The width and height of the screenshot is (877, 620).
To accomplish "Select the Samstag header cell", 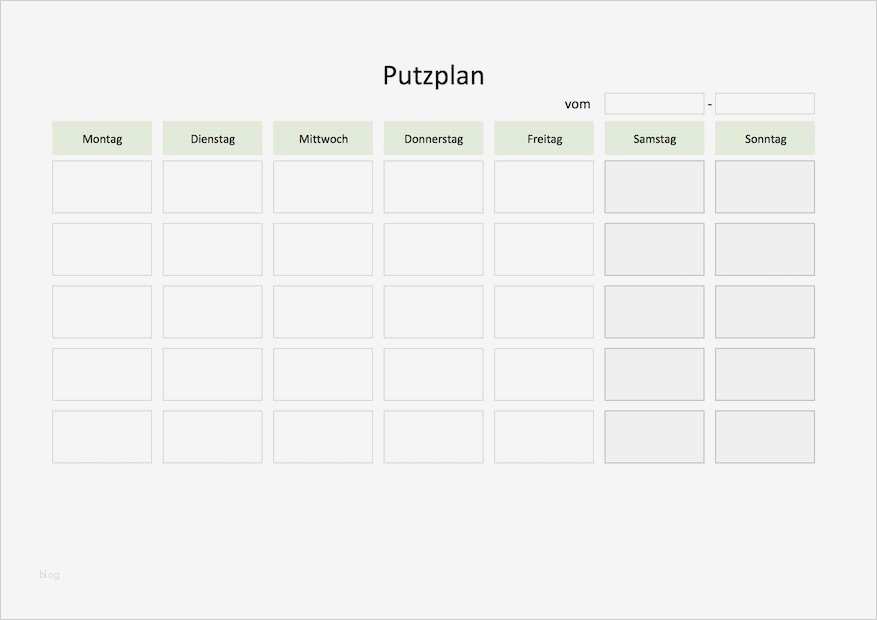I will [x=654, y=139].
